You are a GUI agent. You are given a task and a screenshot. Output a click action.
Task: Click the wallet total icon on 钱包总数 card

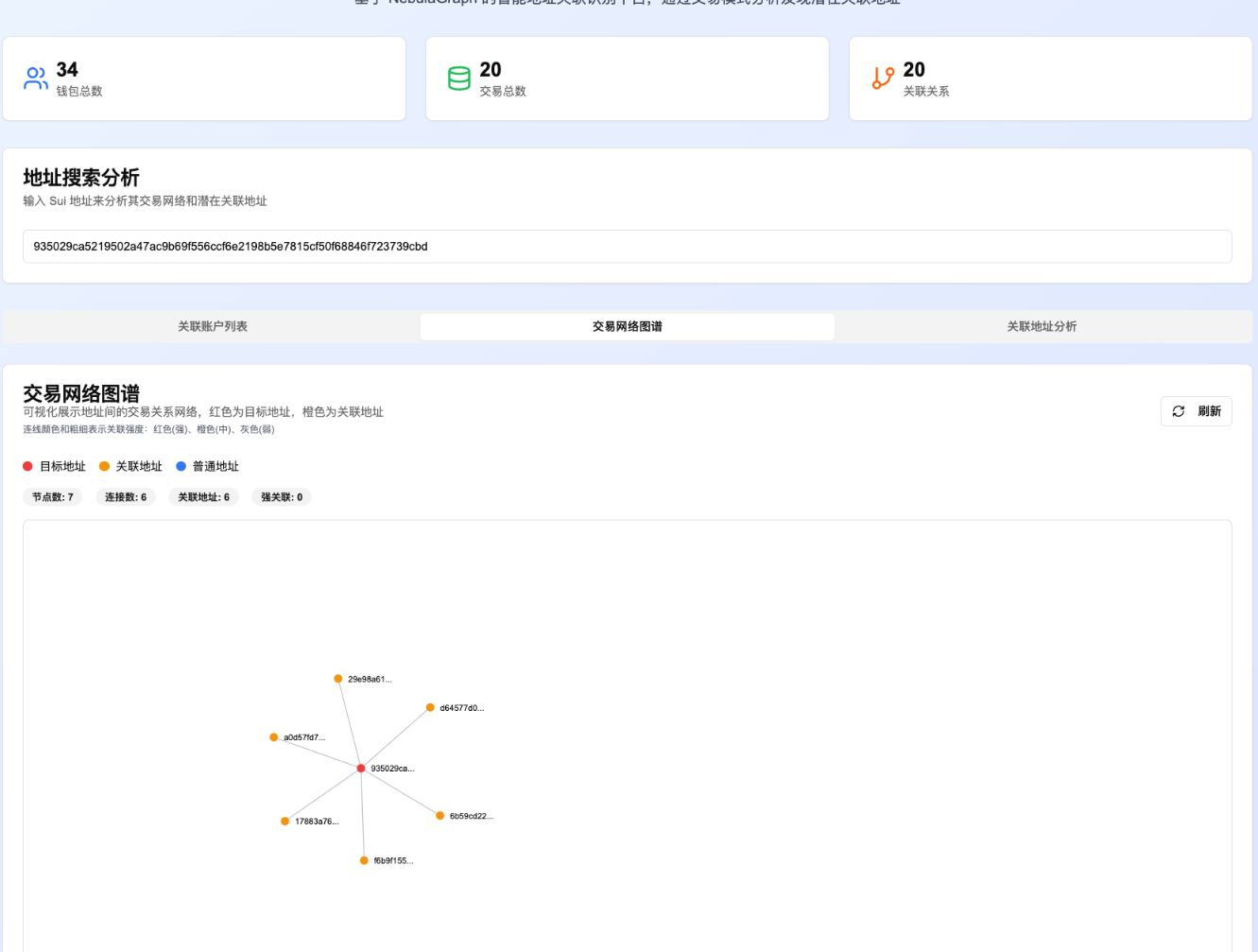click(35, 78)
